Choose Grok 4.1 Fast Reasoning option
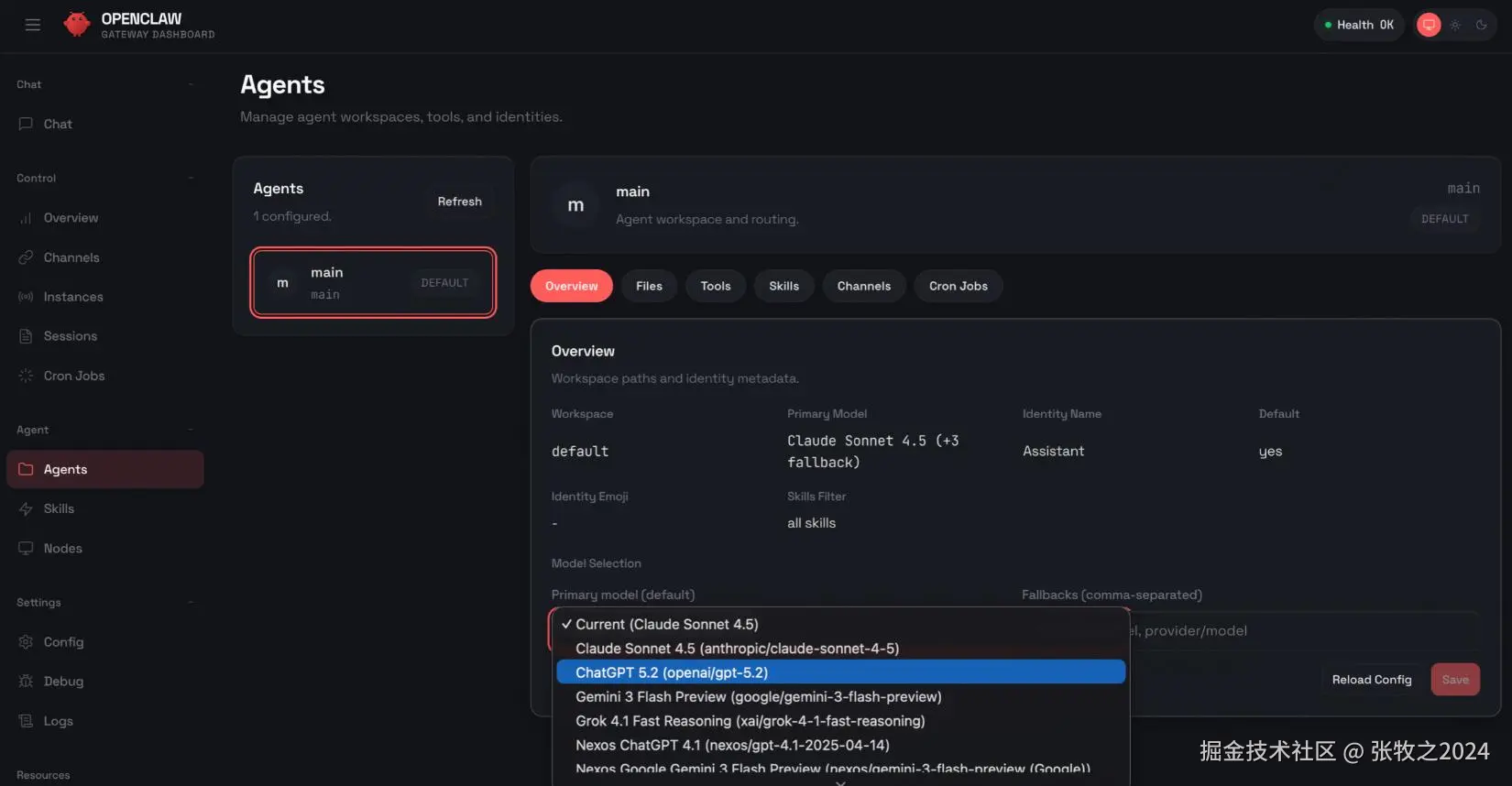The image size is (1512, 786). point(840,721)
